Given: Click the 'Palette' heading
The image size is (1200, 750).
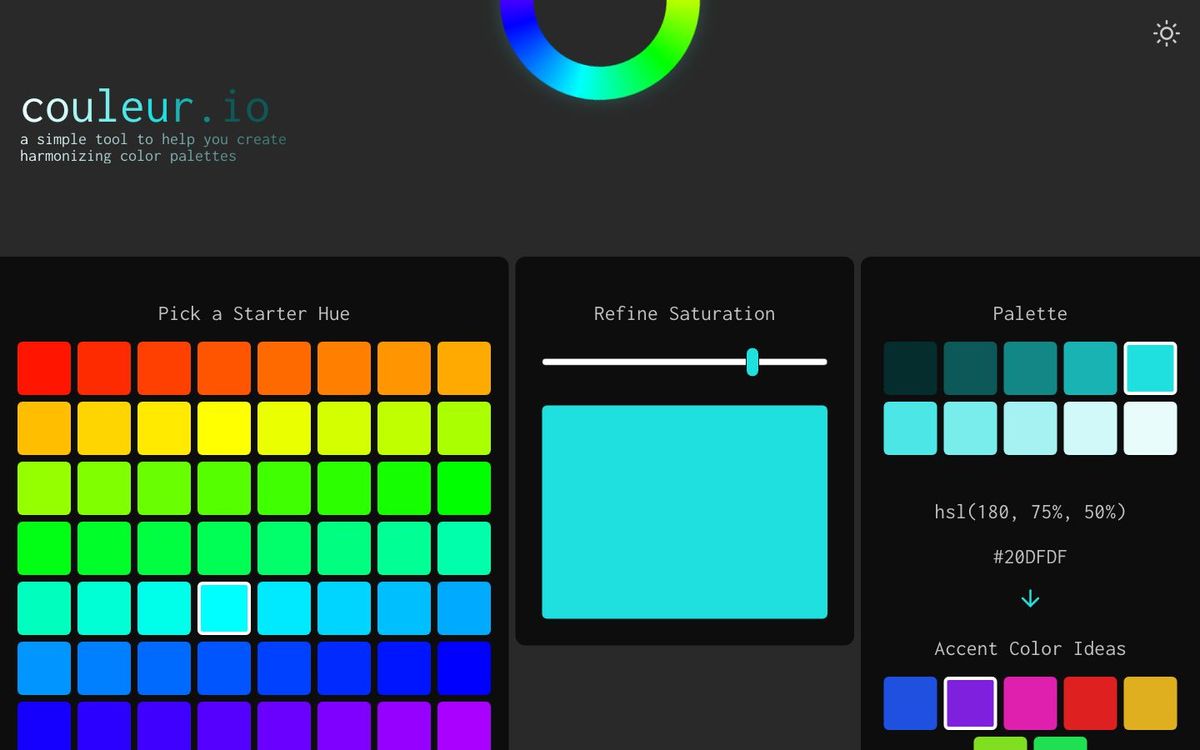Looking at the screenshot, I should pyautogui.click(x=1030, y=314).
